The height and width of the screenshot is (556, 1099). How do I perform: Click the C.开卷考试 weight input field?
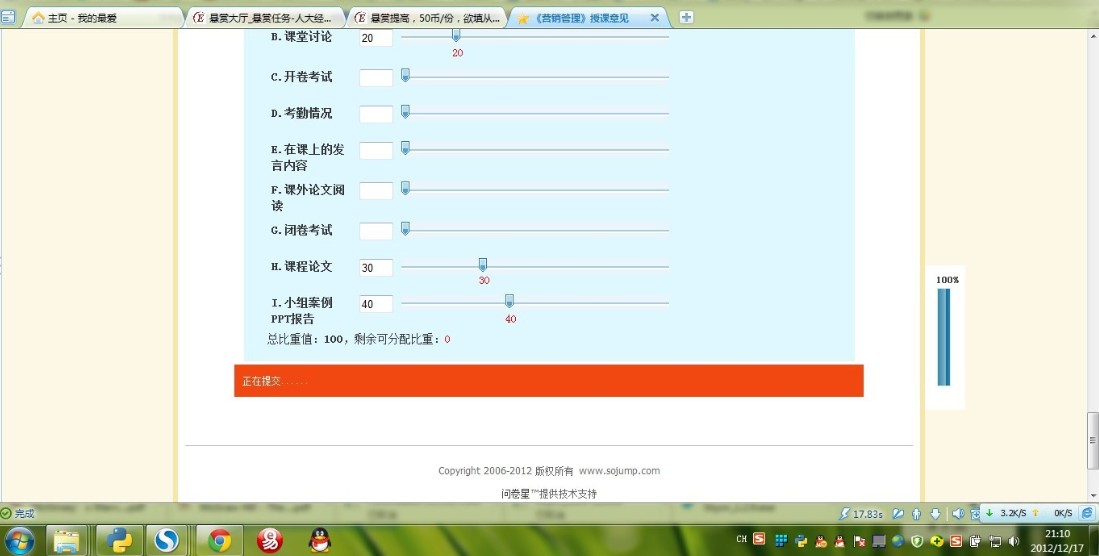(376, 77)
